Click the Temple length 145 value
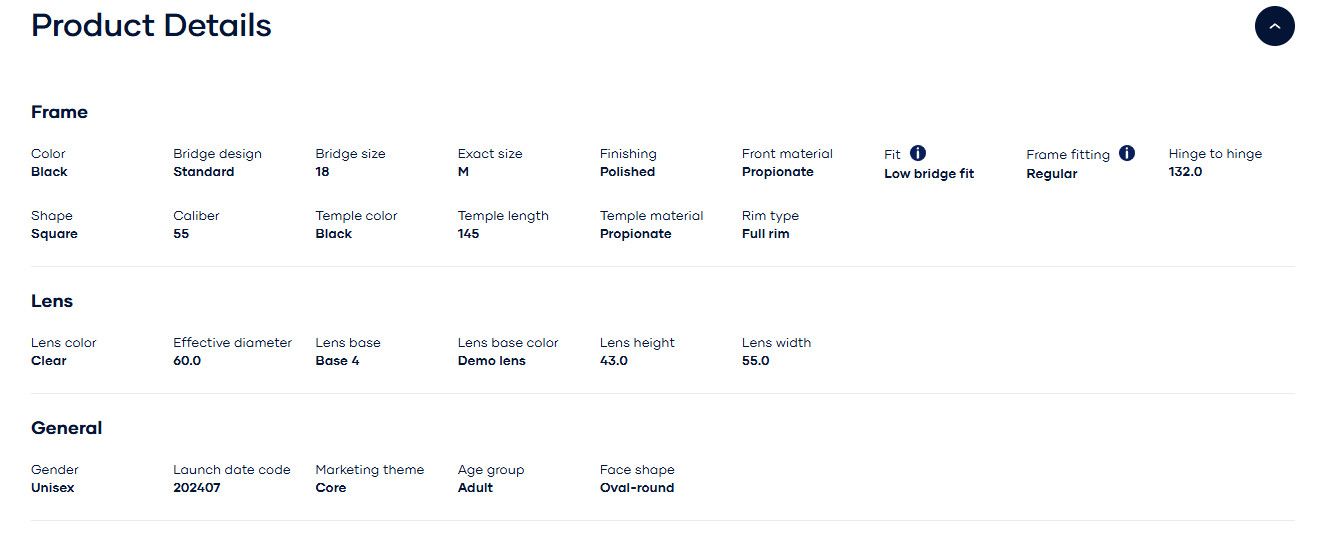Image resolution: width=1337 pixels, height=541 pixels. (x=468, y=234)
